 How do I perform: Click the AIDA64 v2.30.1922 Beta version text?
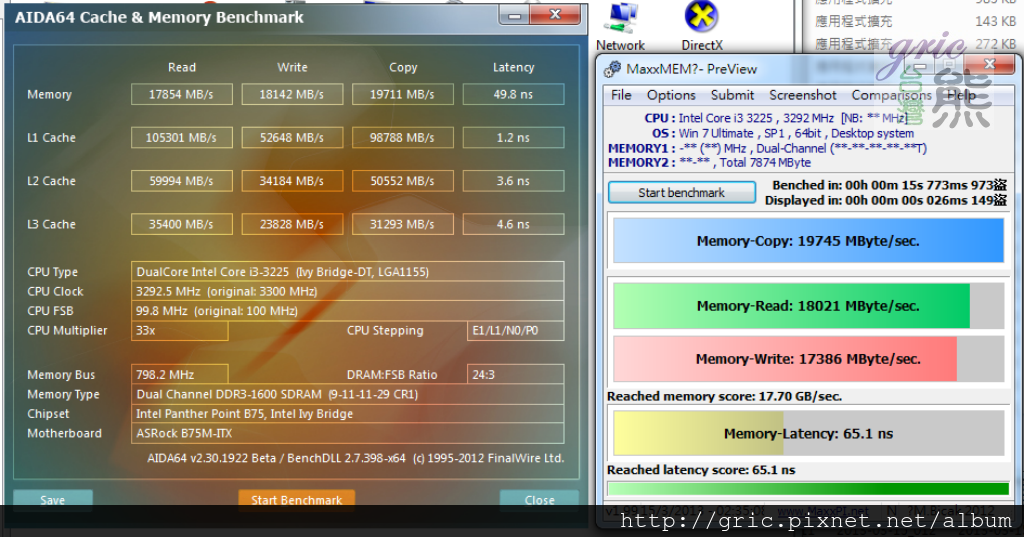point(355,458)
